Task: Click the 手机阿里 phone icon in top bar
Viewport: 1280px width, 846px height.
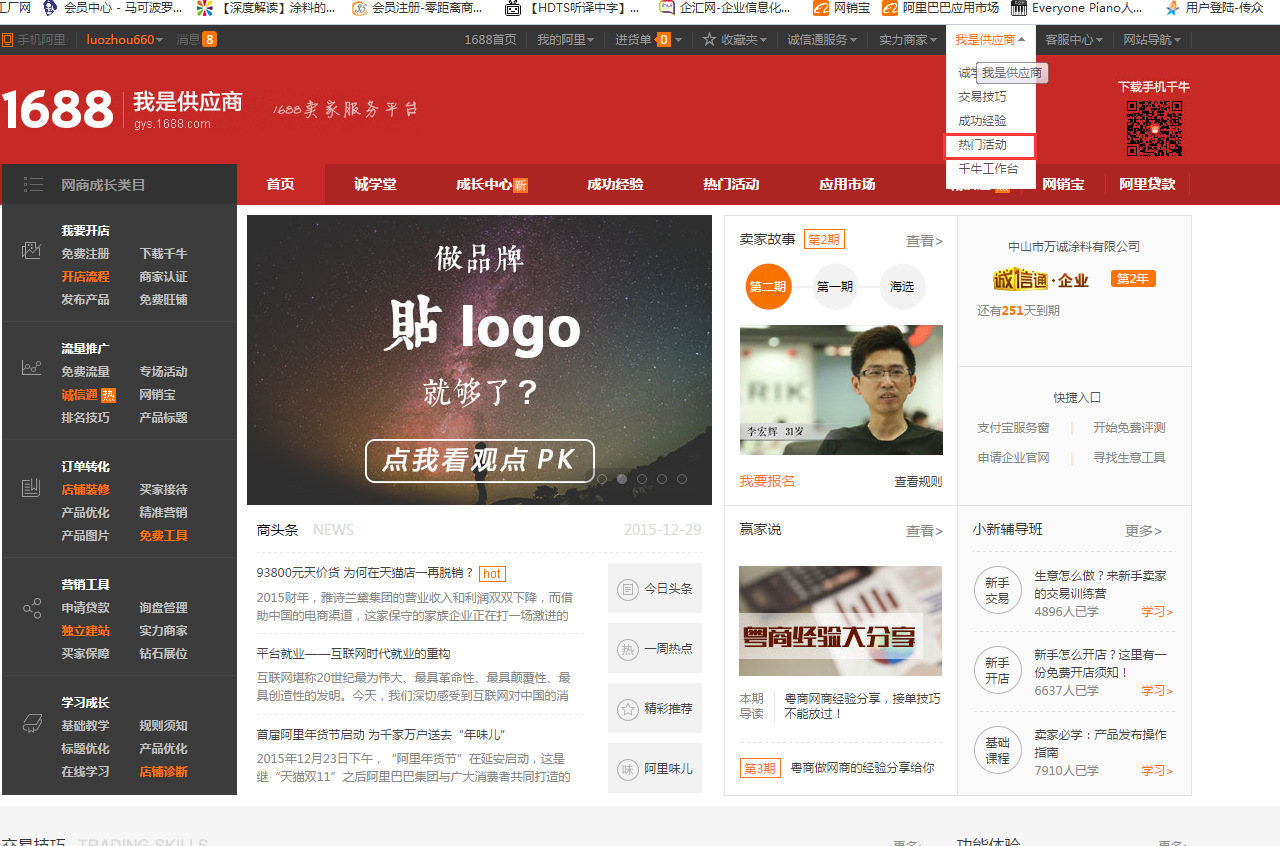Action: click(7, 40)
